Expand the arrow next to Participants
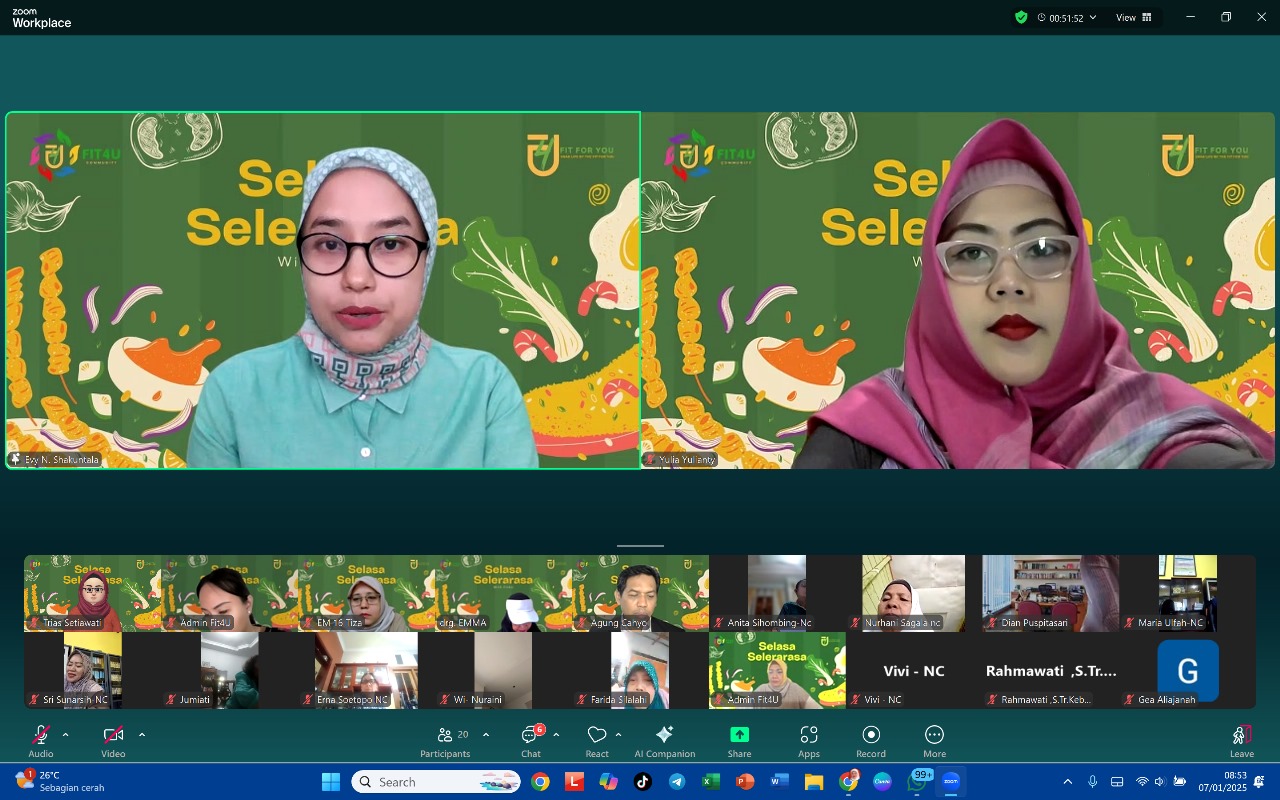1280x800 pixels. coord(486,735)
